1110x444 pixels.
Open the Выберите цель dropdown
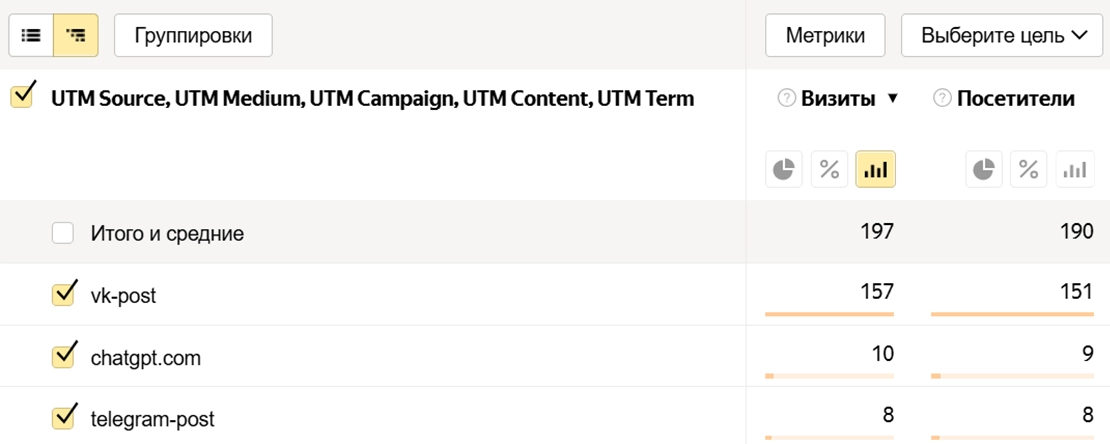pos(1003,36)
